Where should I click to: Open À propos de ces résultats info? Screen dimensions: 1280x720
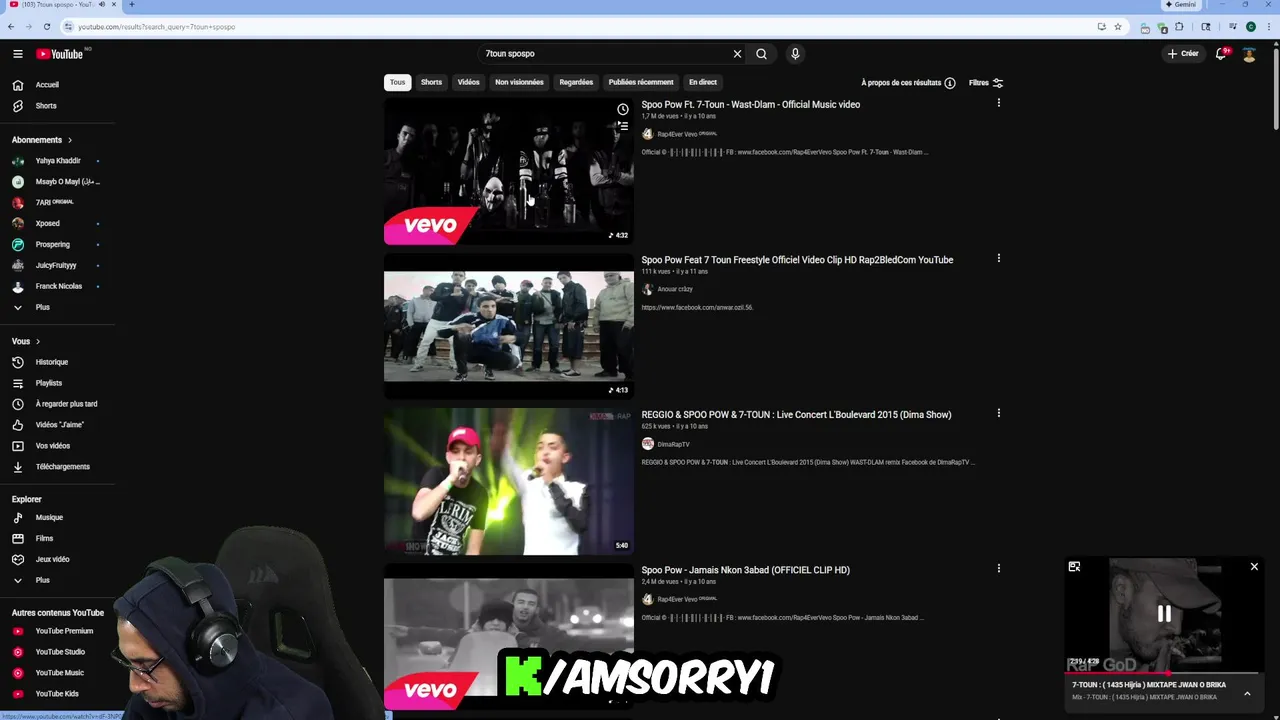[x=908, y=83]
